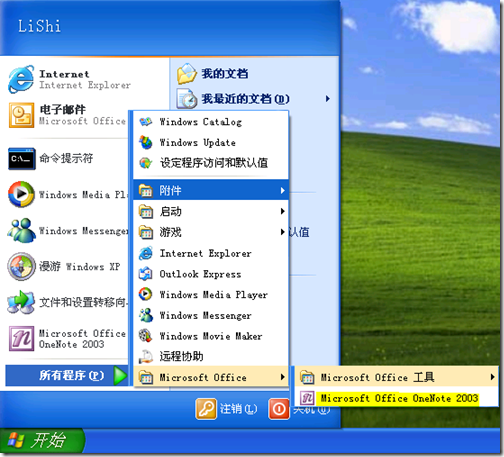
Task: Choose 设定程序访问和默认值 entry
Action: [211, 163]
